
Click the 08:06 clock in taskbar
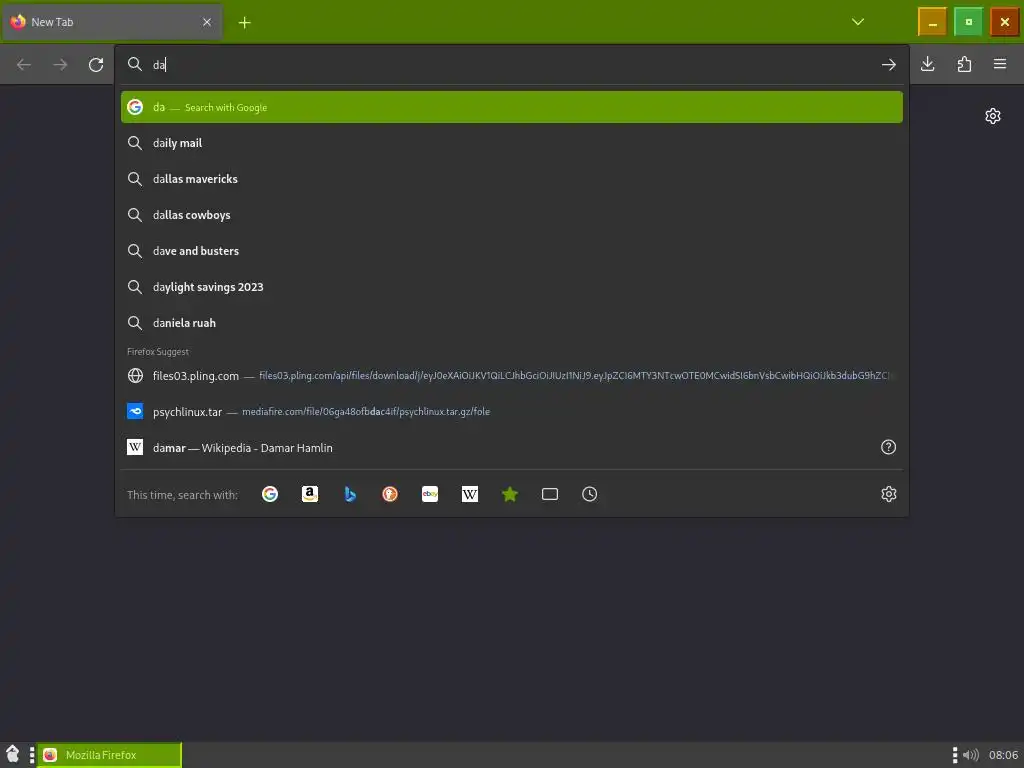click(x=1003, y=755)
